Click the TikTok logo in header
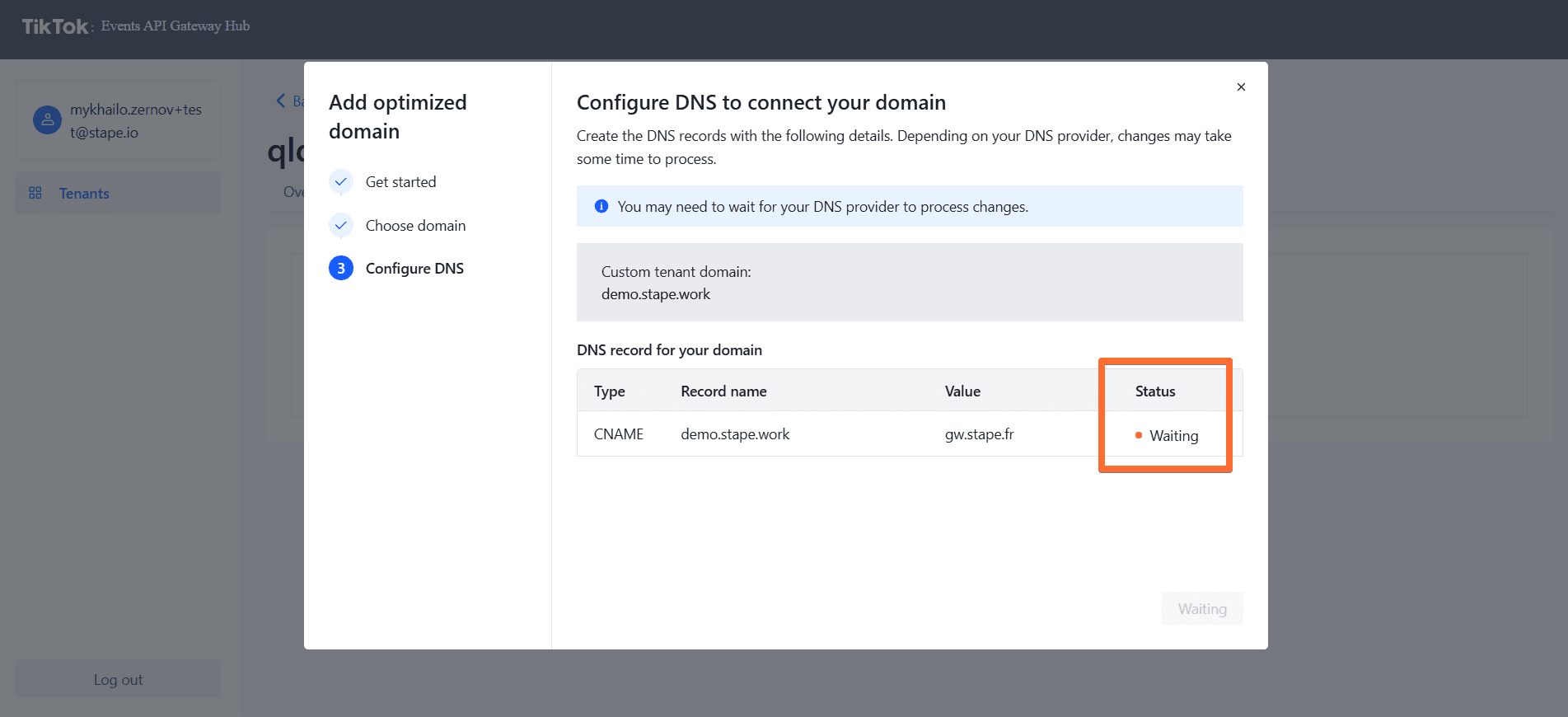The image size is (1568, 717). tap(55, 26)
